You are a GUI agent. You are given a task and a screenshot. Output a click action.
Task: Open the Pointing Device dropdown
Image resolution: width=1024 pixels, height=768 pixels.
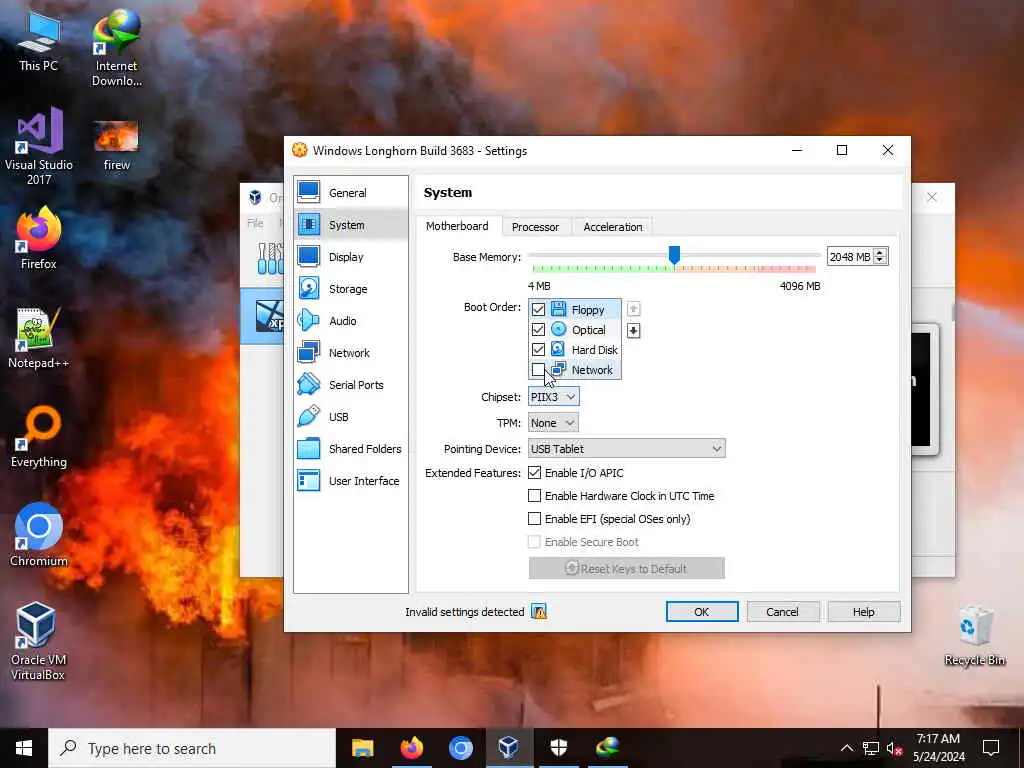pyautogui.click(x=626, y=449)
